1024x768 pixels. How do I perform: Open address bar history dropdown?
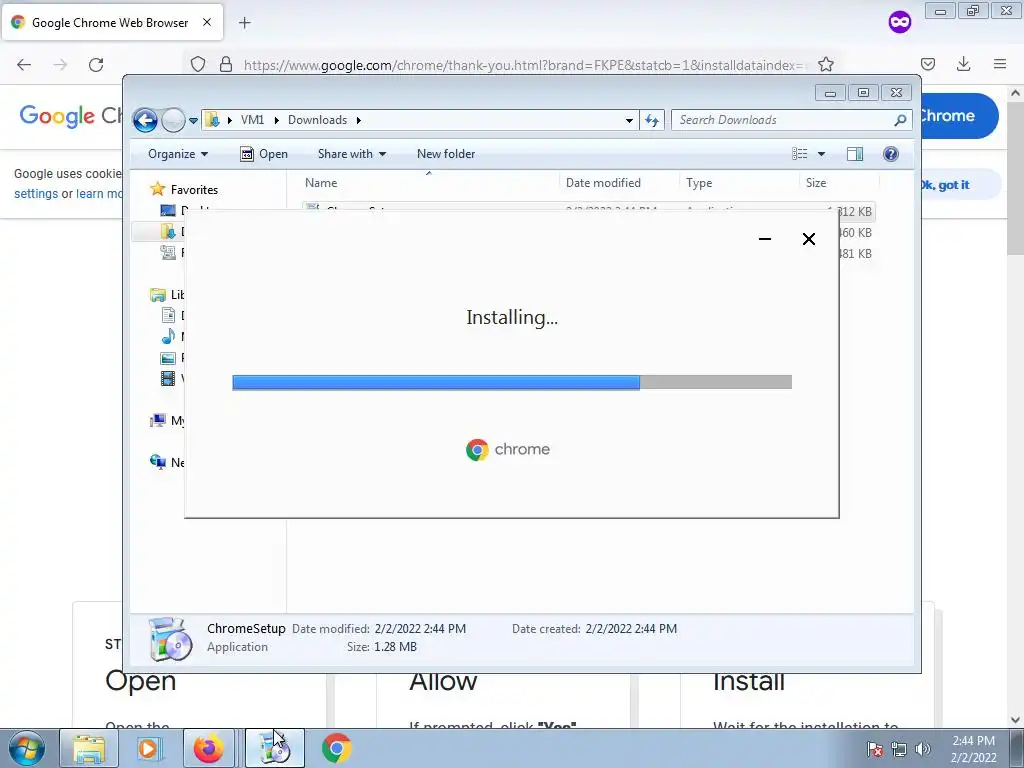(x=629, y=120)
